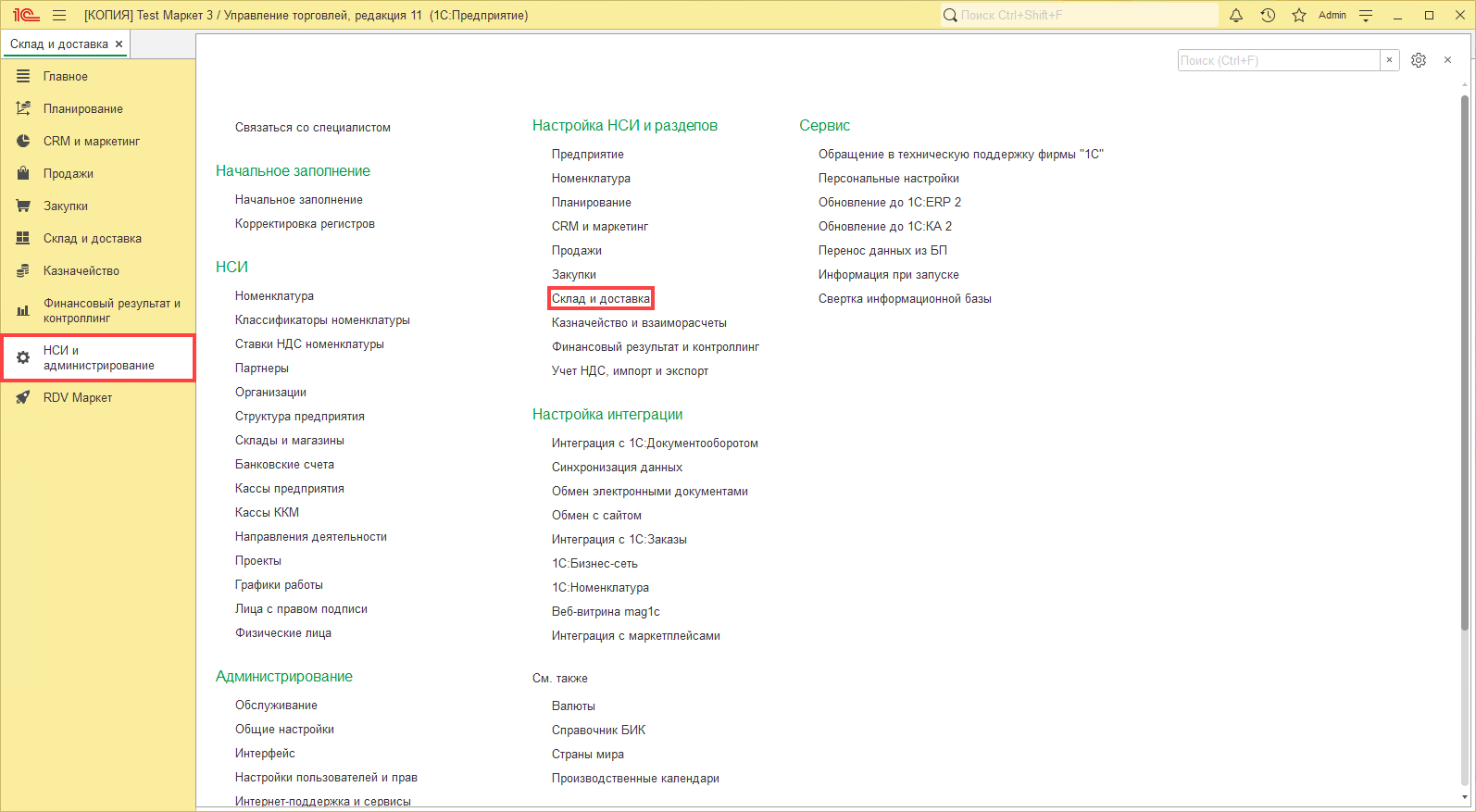Close the section panel with the x next to the gear

point(1447,60)
